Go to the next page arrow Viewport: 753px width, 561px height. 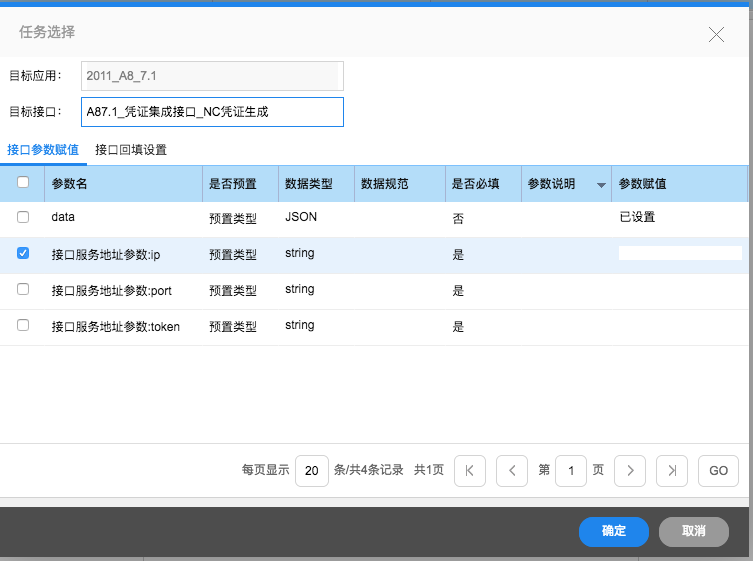[629, 470]
